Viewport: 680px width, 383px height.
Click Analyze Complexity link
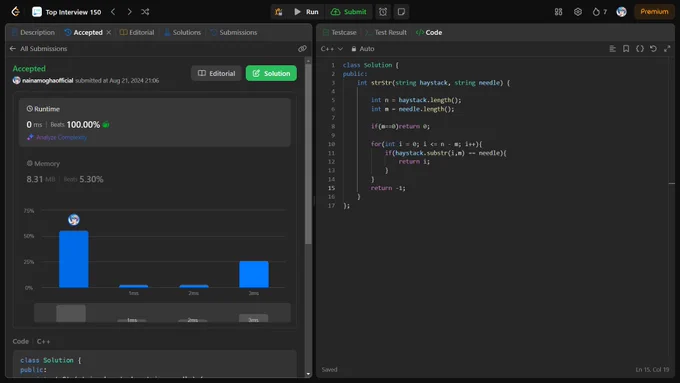click(57, 137)
